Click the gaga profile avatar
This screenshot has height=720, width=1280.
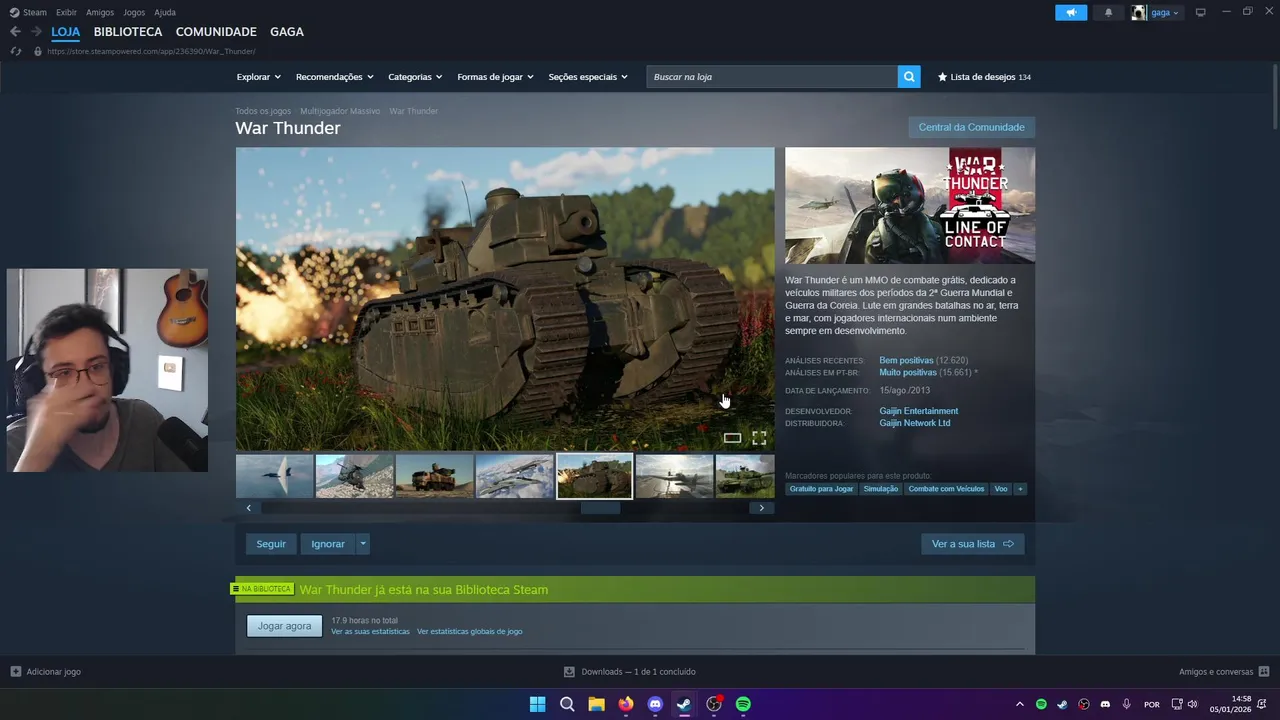(x=1139, y=12)
